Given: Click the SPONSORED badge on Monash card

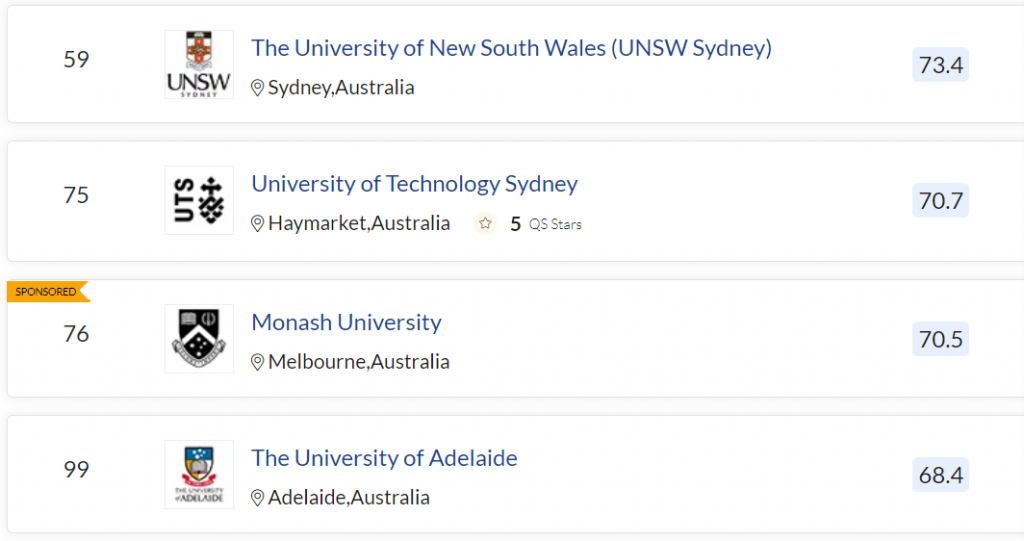Looking at the screenshot, I should coord(46,292).
